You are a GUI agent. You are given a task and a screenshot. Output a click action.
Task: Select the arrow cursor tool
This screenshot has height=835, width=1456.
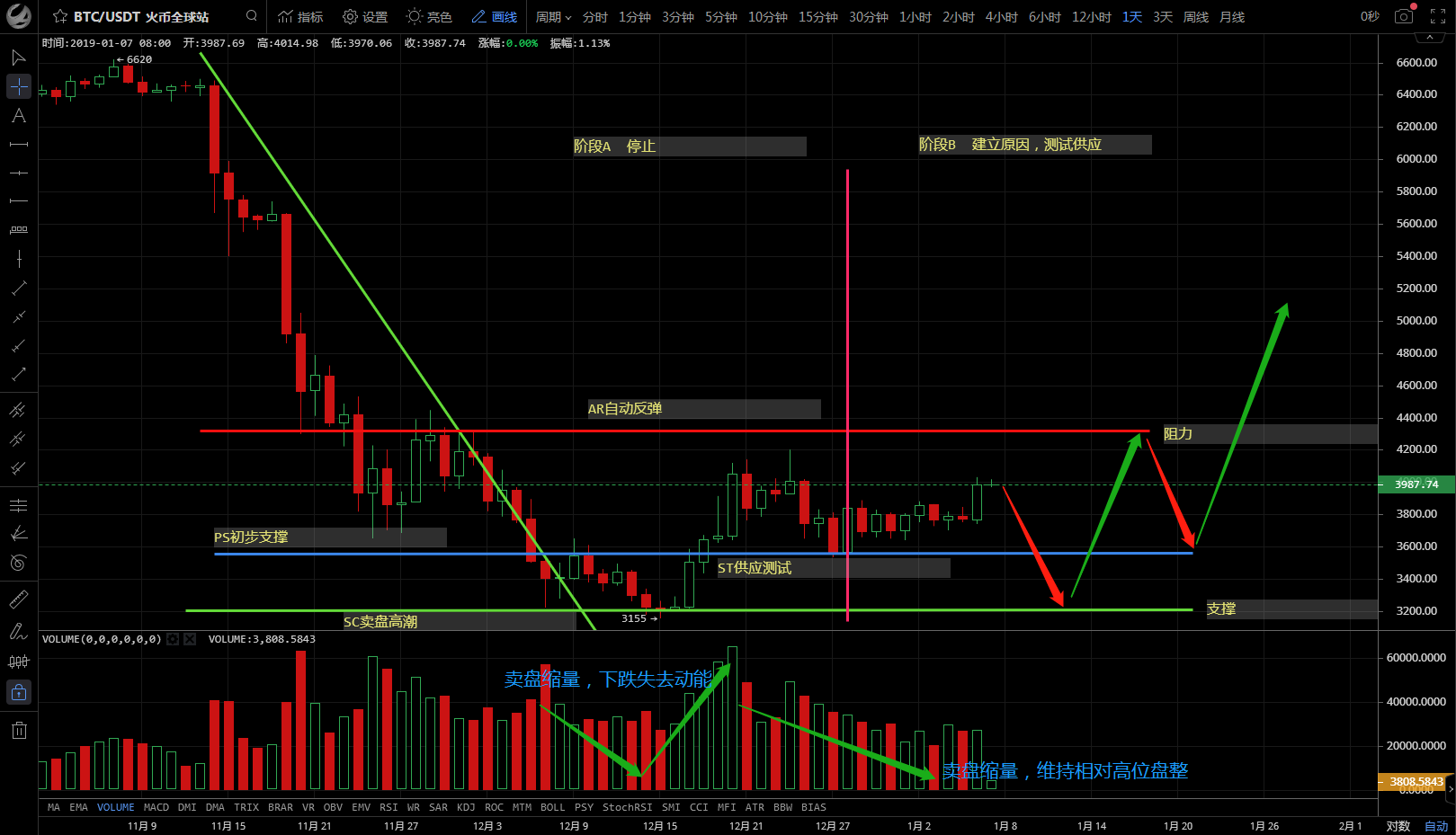click(18, 58)
